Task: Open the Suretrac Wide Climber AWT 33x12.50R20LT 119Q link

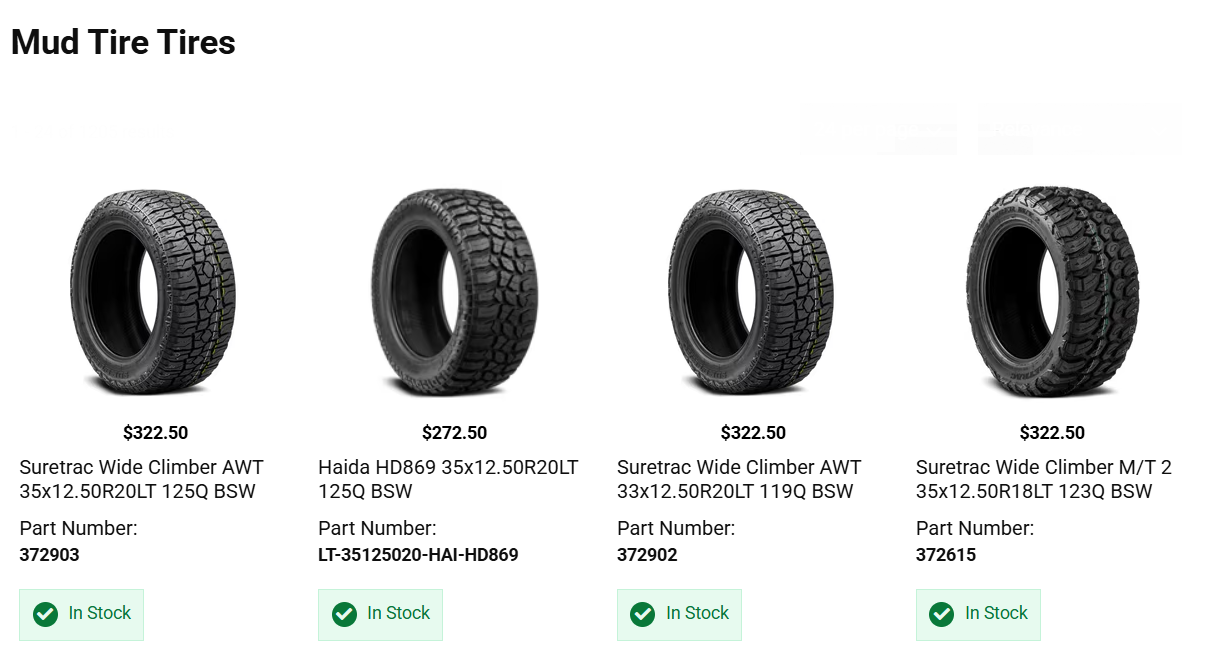Action: coord(739,479)
